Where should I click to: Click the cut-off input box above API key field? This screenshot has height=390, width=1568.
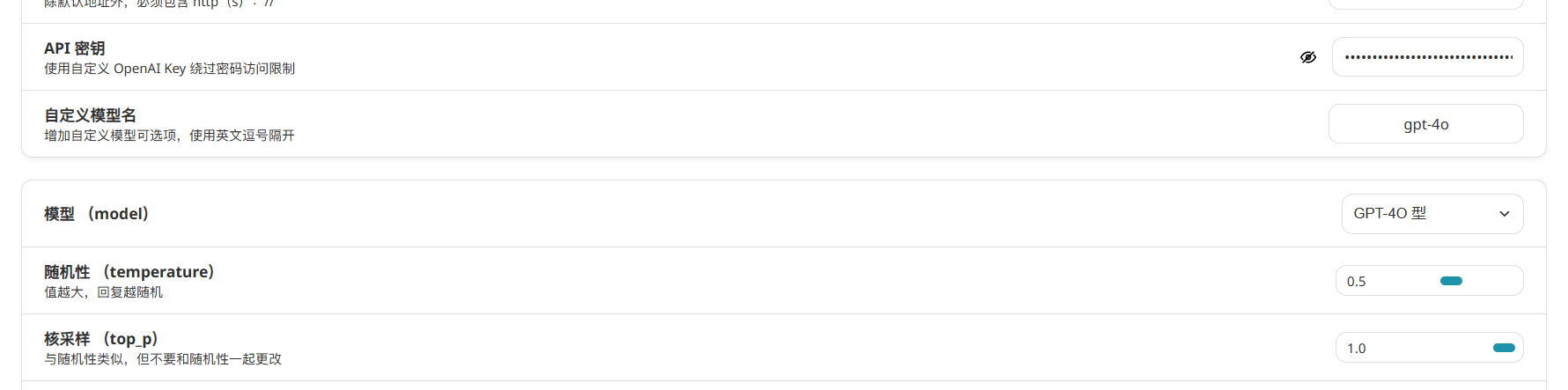pyautogui.click(x=1425, y=4)
